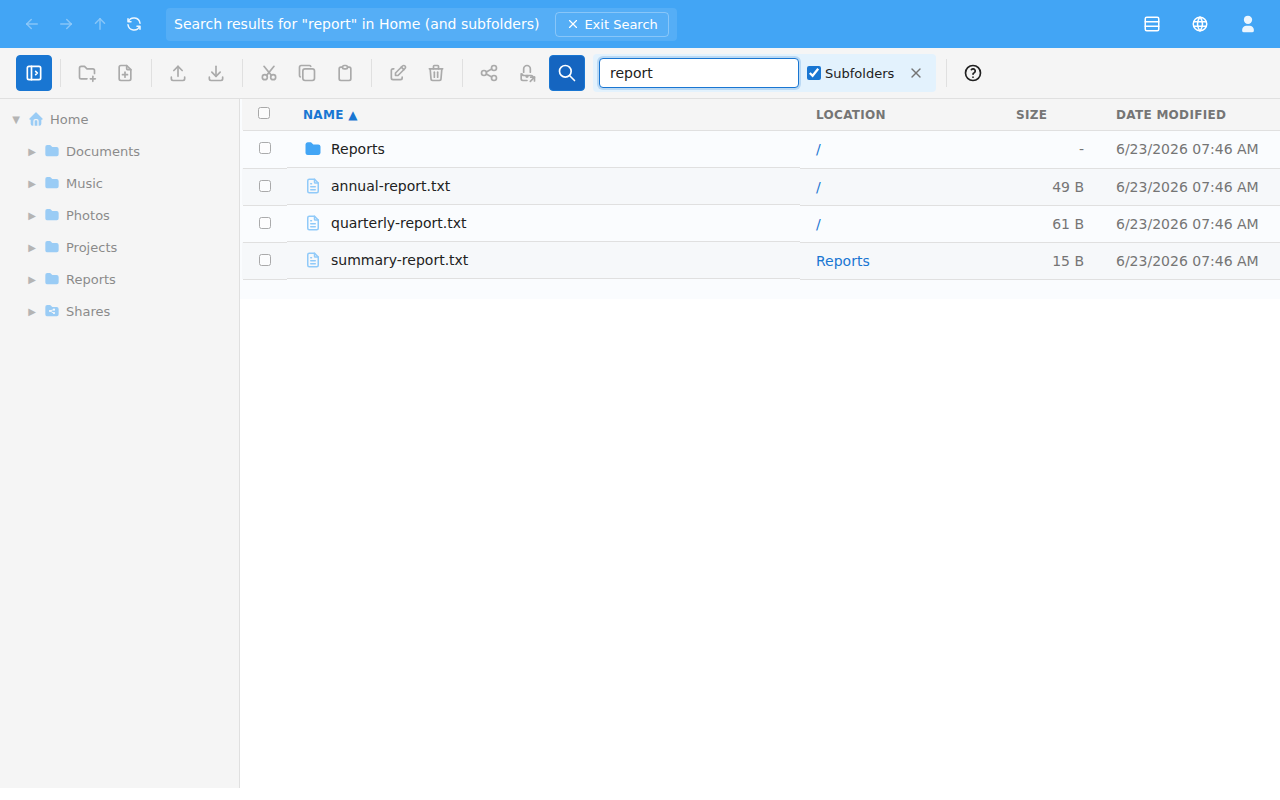The width and height of the screenshot is (1280, 800).
Task: Open the user account icon
Action: tap(1248, 24)
